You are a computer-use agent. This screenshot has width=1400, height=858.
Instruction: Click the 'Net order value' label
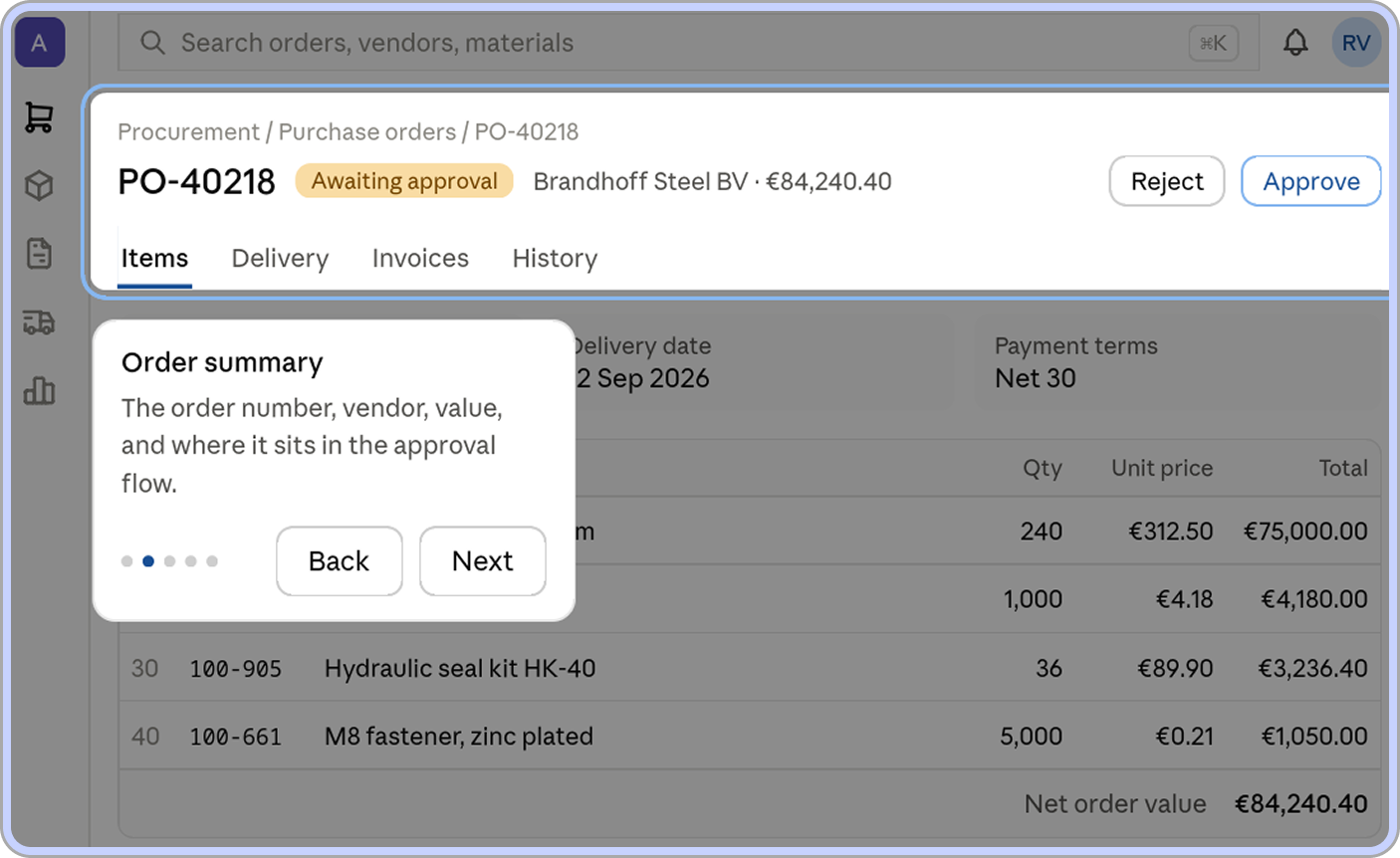[x=1115, y=803]
